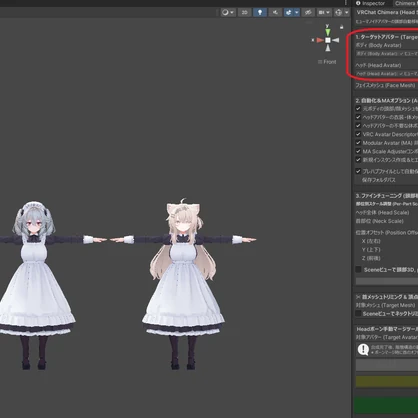Image resolution: width=418 pixels, height=418 pixels.
Task: Click the Gizmos globe icon
Action: 339,12
